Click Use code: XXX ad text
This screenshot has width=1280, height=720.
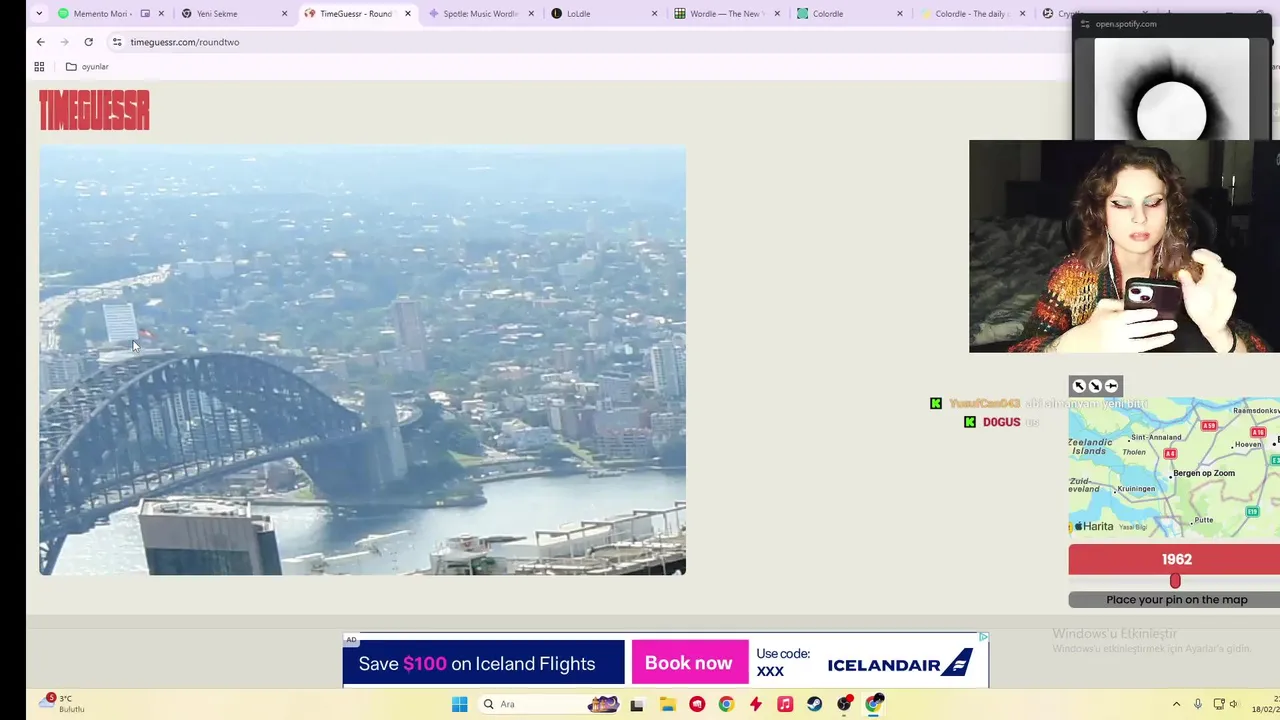pyautogui.click(x=783, y=663)
